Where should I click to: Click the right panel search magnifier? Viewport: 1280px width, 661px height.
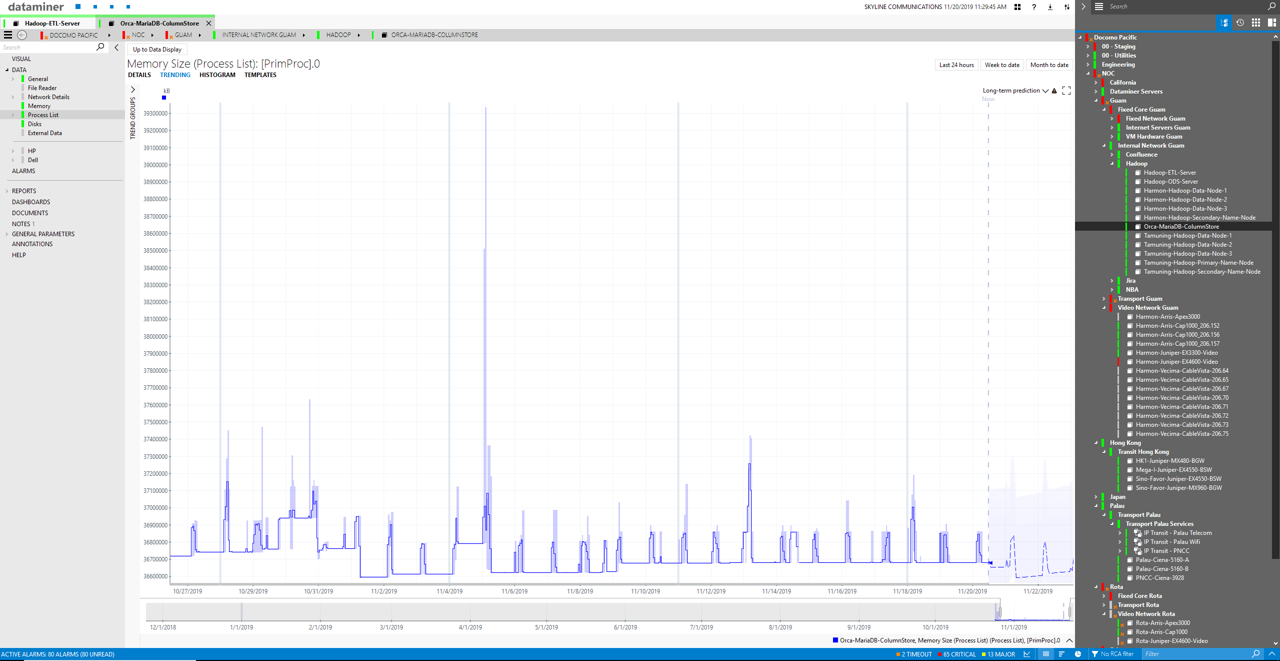pyautogui.click(x=1271, y=7)
